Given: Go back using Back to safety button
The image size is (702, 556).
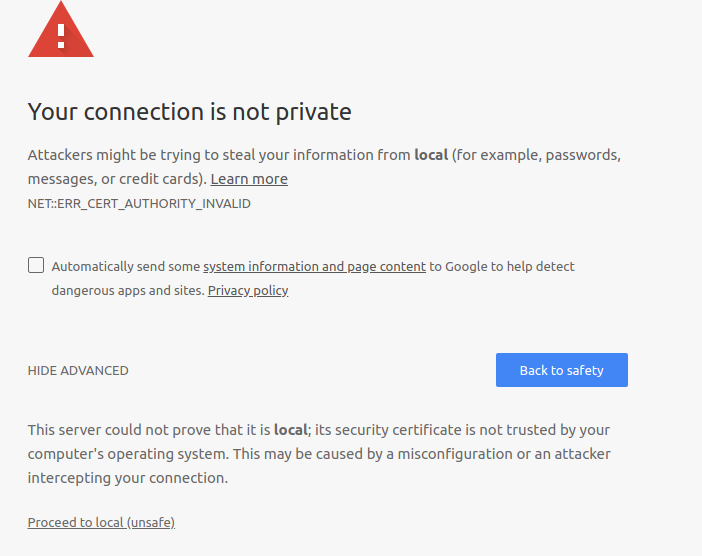Looking at the screenshot, I should click(561, 370).
